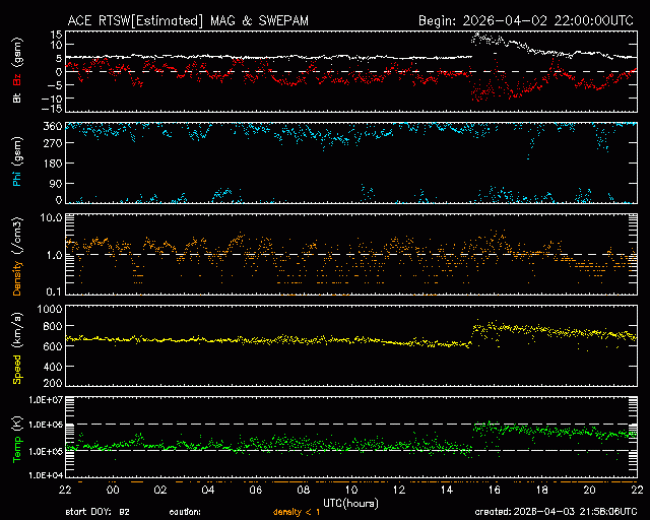Screen dimensions: 650x520
Task: Click the "200" tick on the Speed axis
Action: point(53,383)
